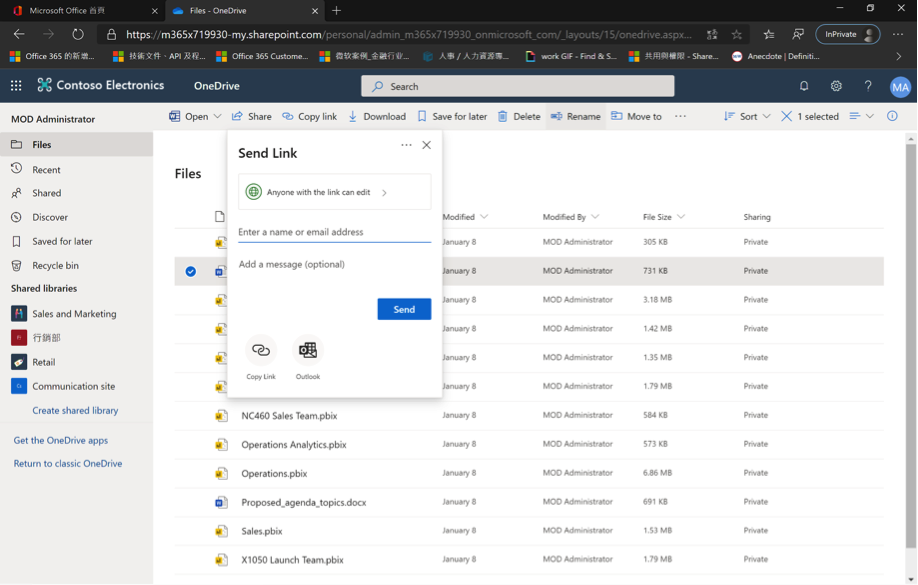The height and width of the screenshot is (585, 918).
Task: Open the information details pane icon
Action: (892, 116)
